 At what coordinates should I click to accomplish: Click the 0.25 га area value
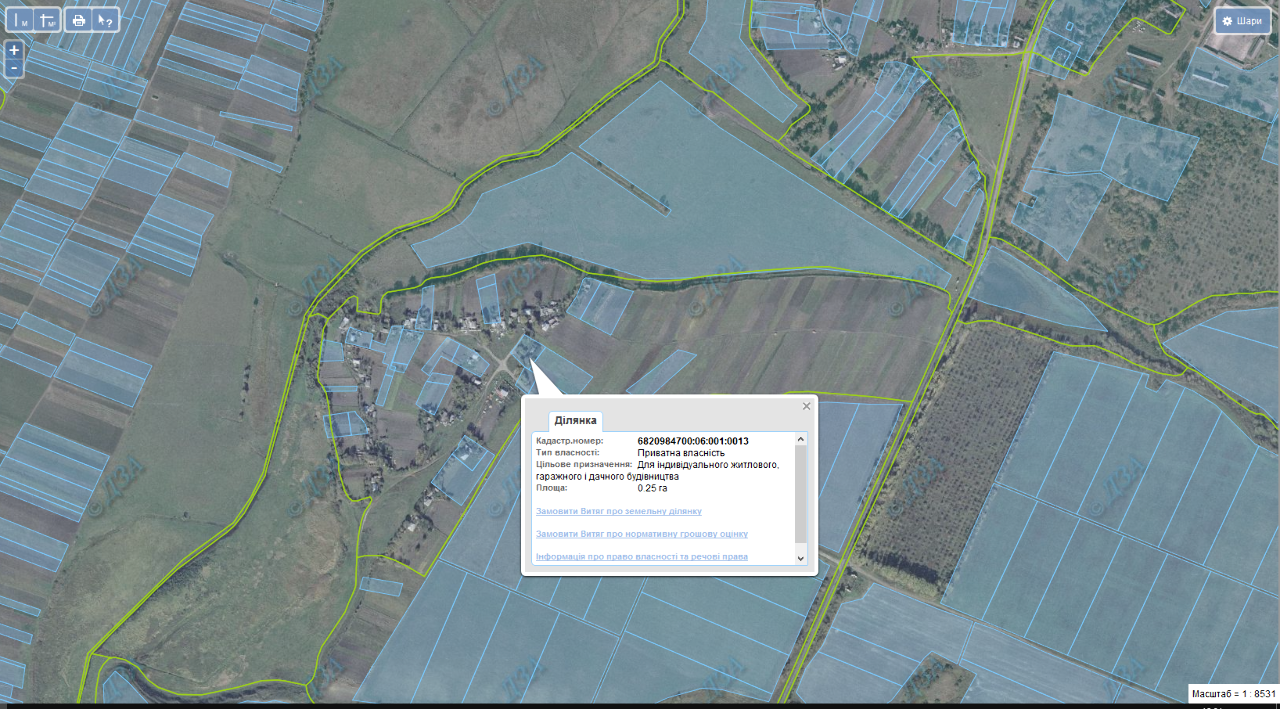(x=653, y=488)
